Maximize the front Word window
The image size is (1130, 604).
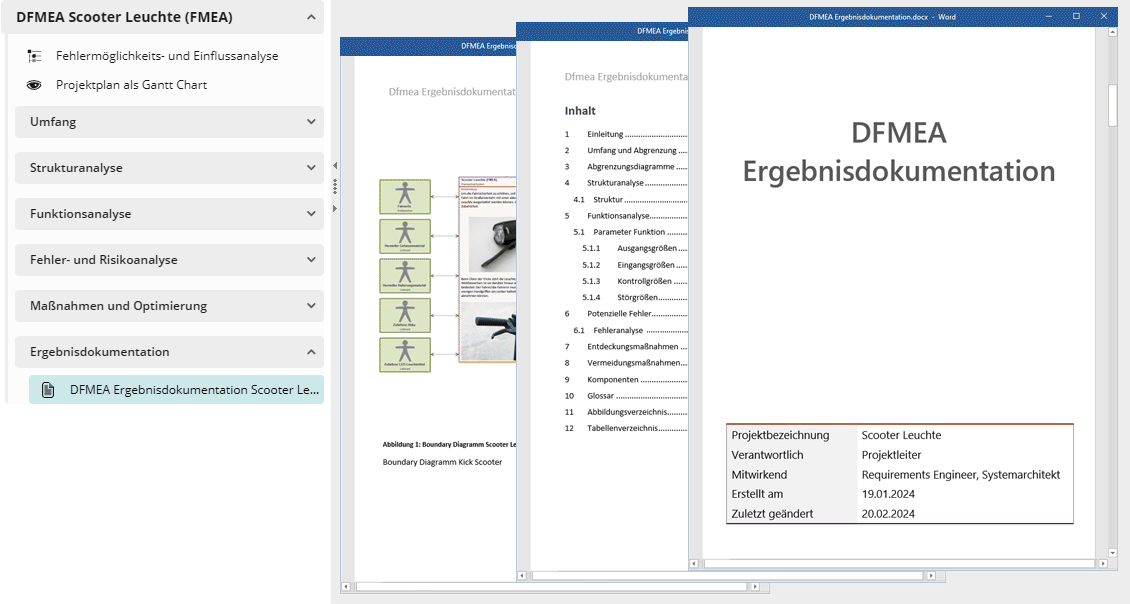(1077, 16)
